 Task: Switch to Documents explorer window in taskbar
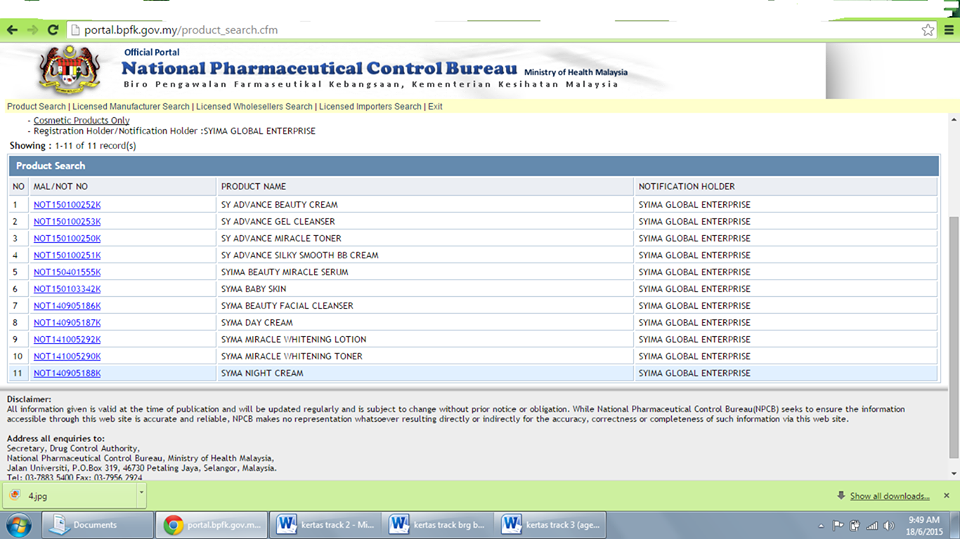click(x=97, y=525)
